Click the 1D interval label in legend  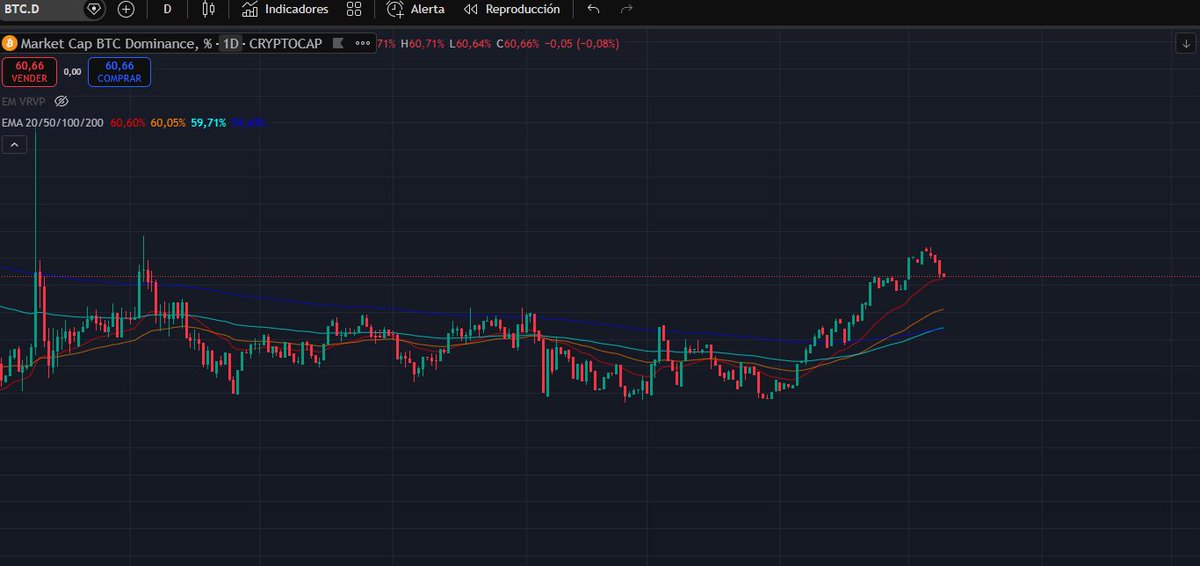(x=231, y=44)
